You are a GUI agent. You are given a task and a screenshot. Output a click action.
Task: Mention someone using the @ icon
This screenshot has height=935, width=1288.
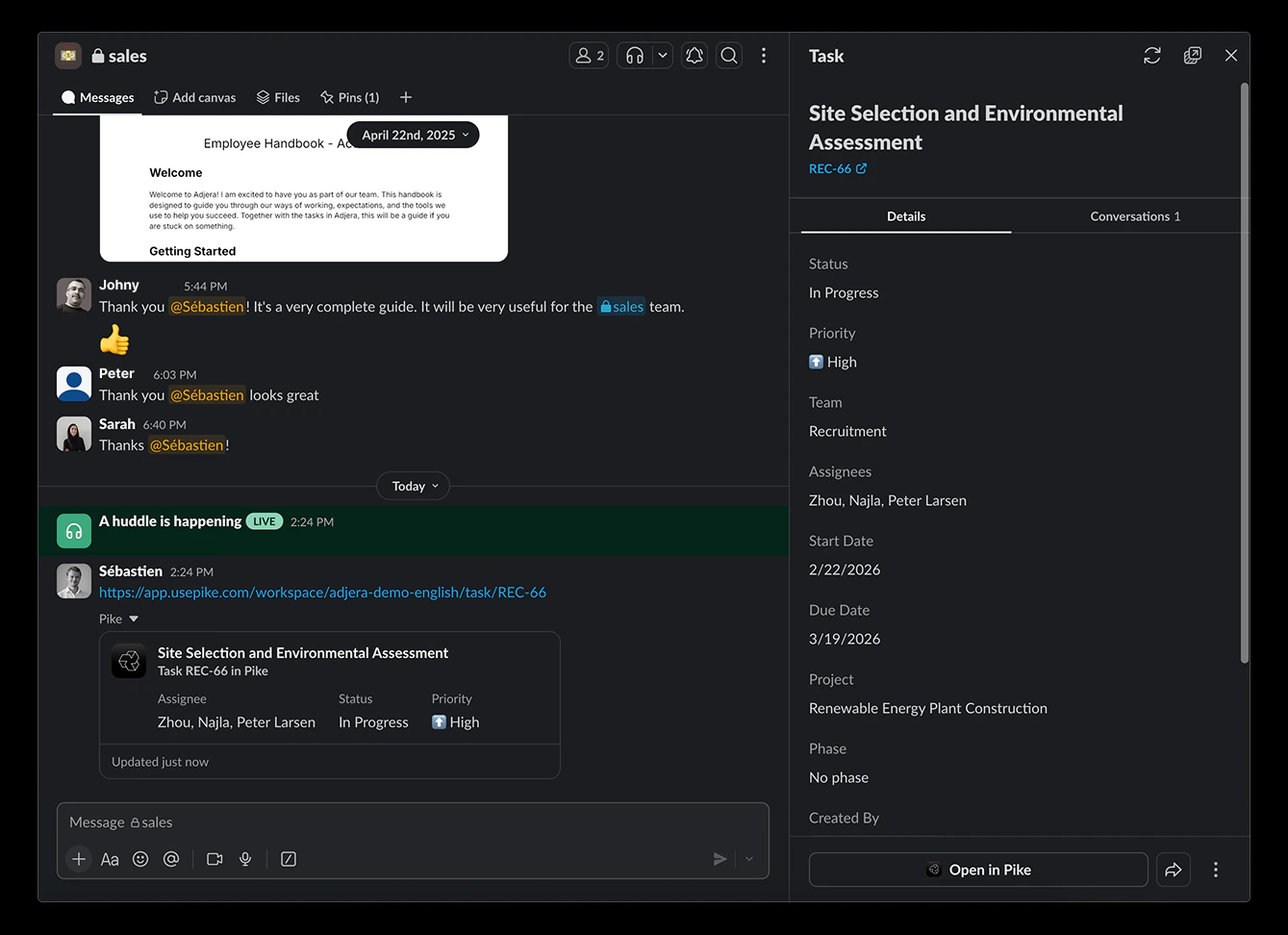tap(171, 859)
